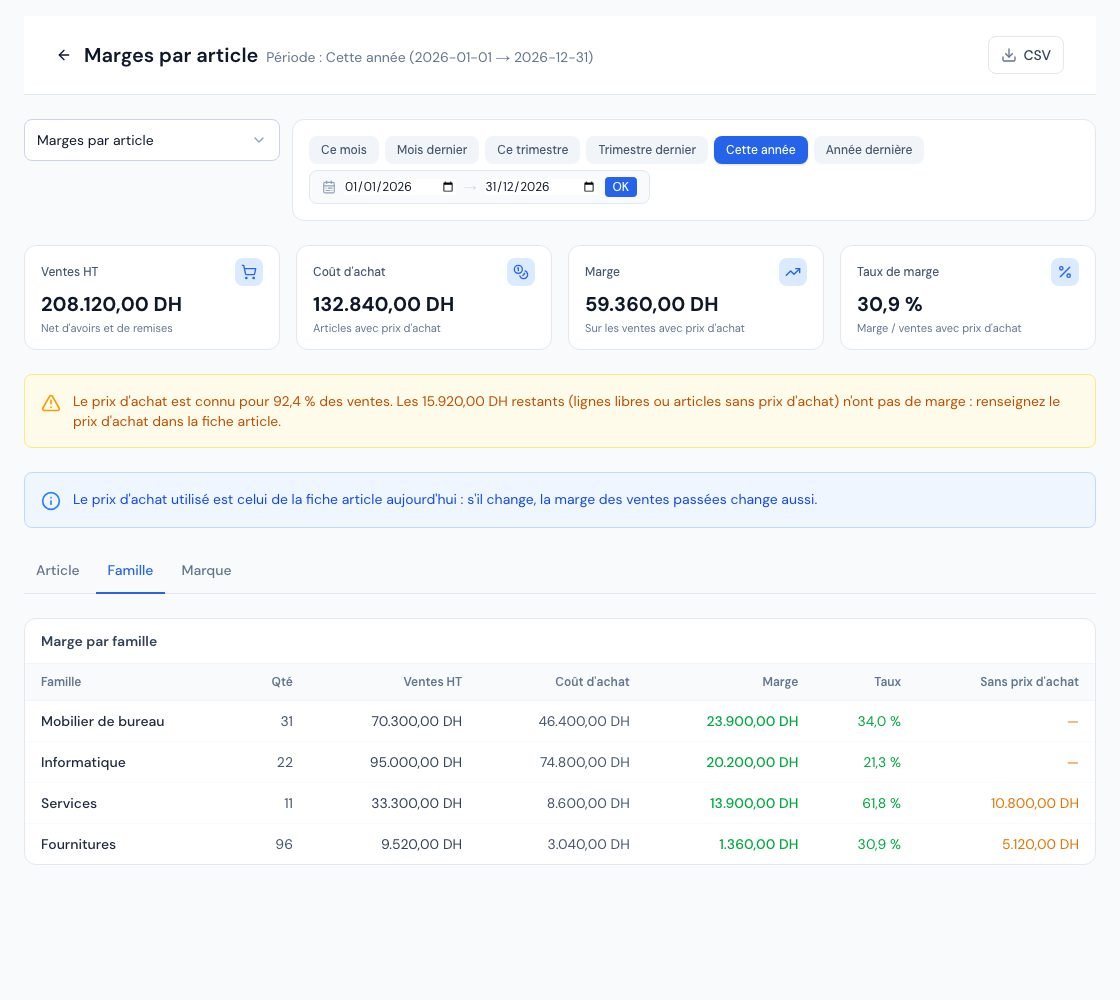Open the Marque tab
Image resolution: width=1120 pixels, height=1000 pixels.
click(206, 570)
